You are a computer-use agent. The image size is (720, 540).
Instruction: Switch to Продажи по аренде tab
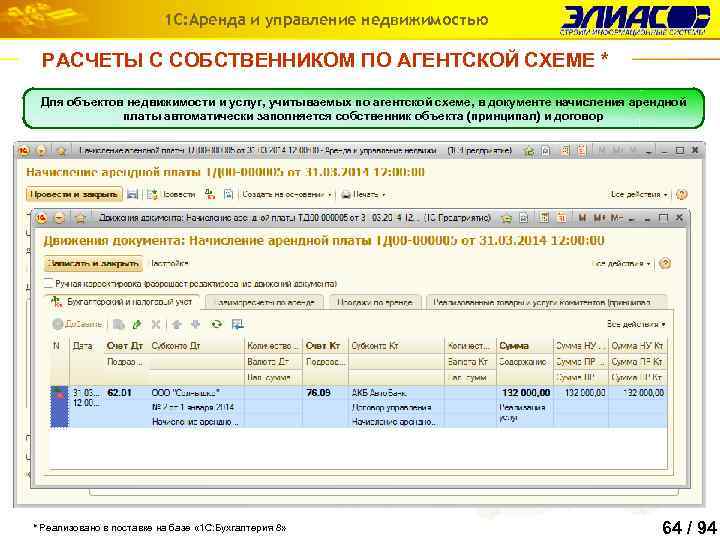(x=375, y=303)
